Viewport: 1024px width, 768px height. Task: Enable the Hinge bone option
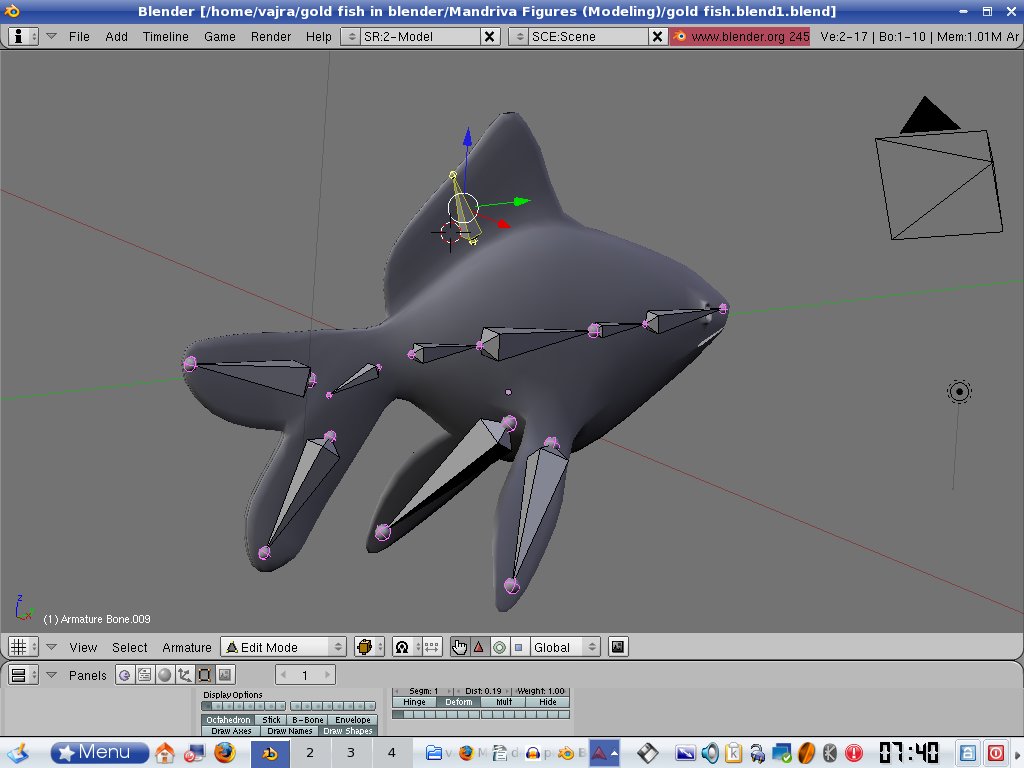(x=414, y=702)
